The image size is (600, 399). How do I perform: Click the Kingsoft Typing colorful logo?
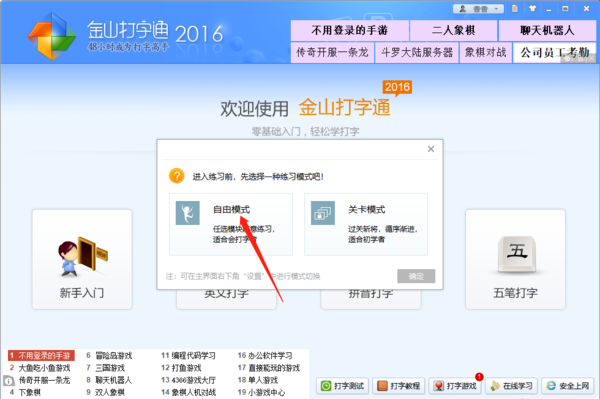click(x=52, y=36)
